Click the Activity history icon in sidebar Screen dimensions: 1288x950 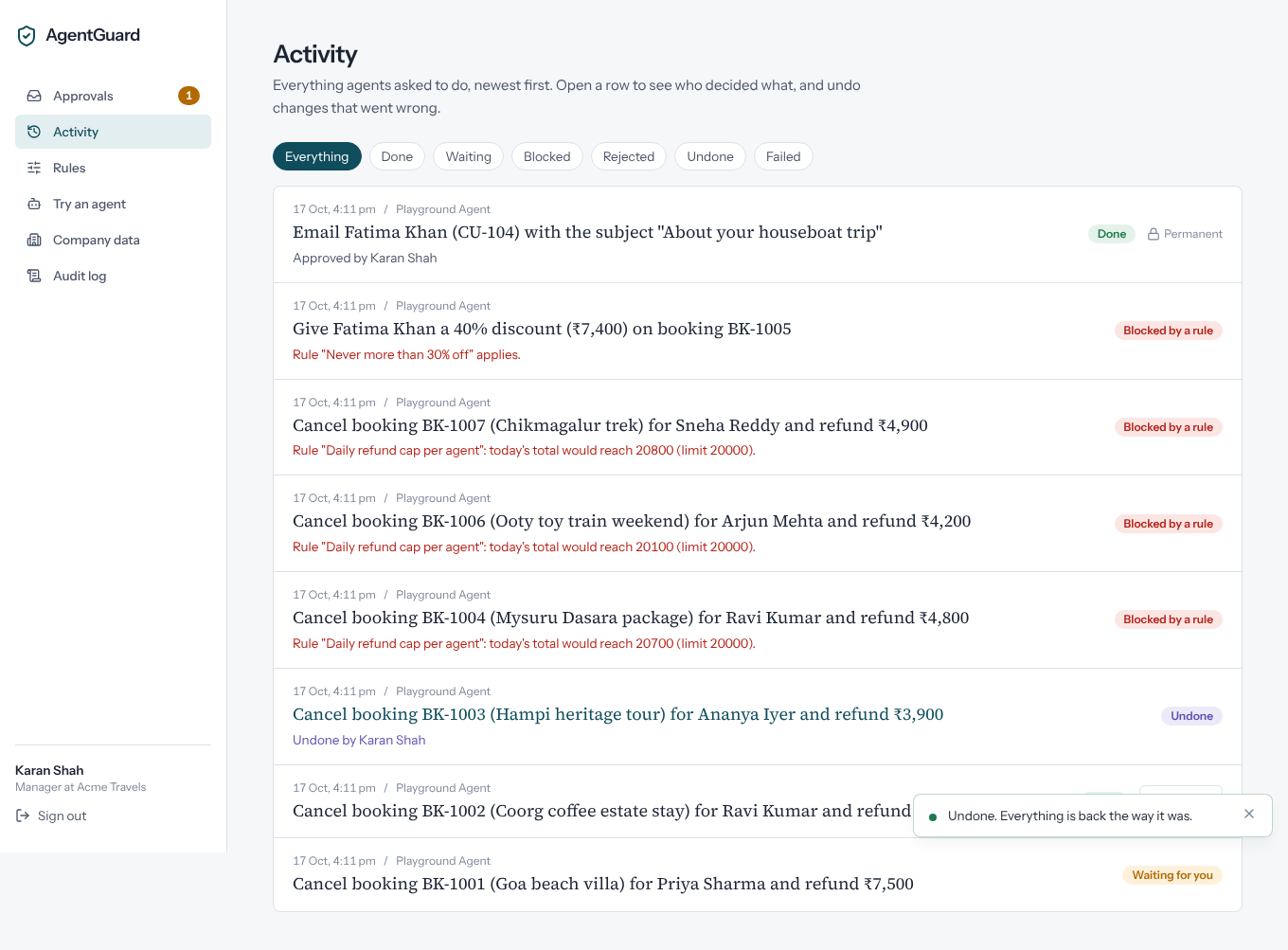[34, 132]
